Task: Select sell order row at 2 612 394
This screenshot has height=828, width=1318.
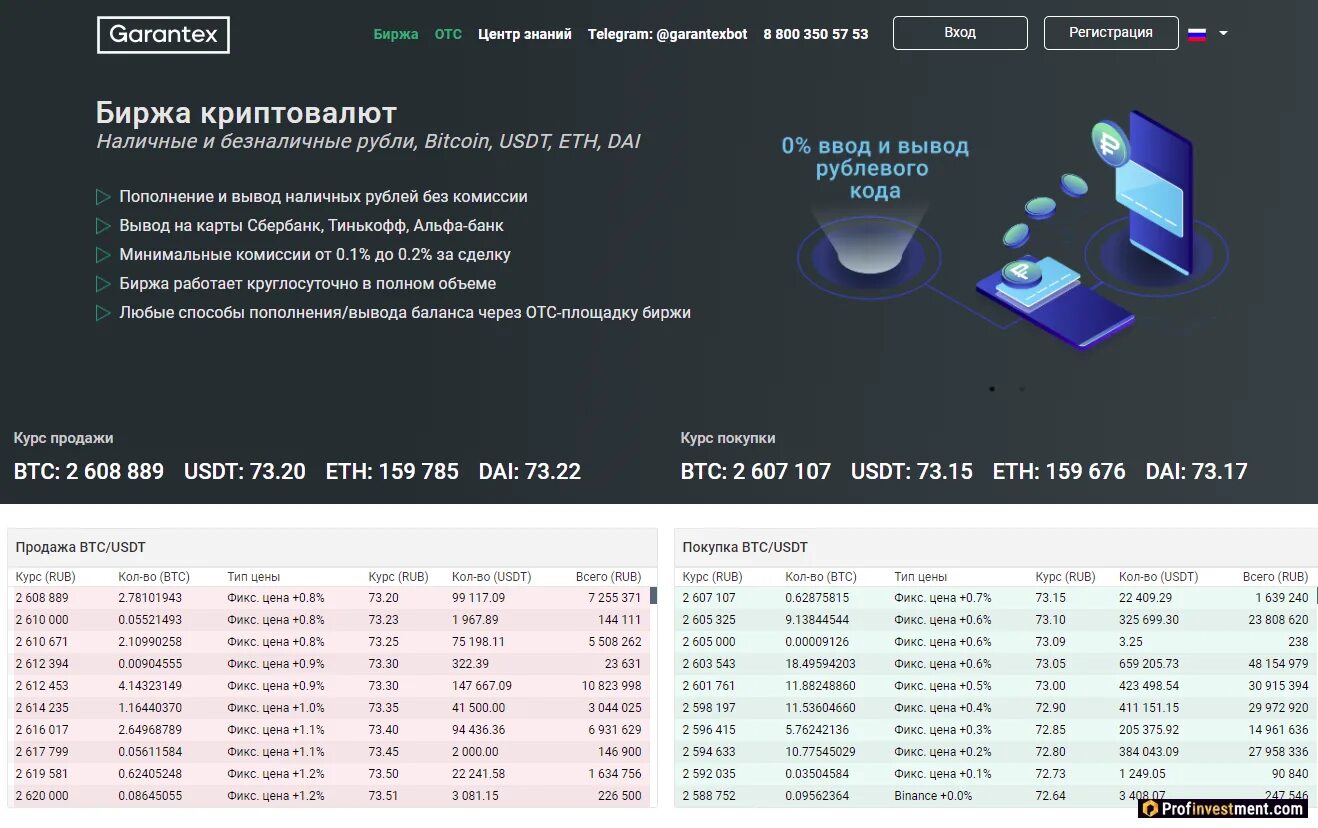Action: (329, 664)
